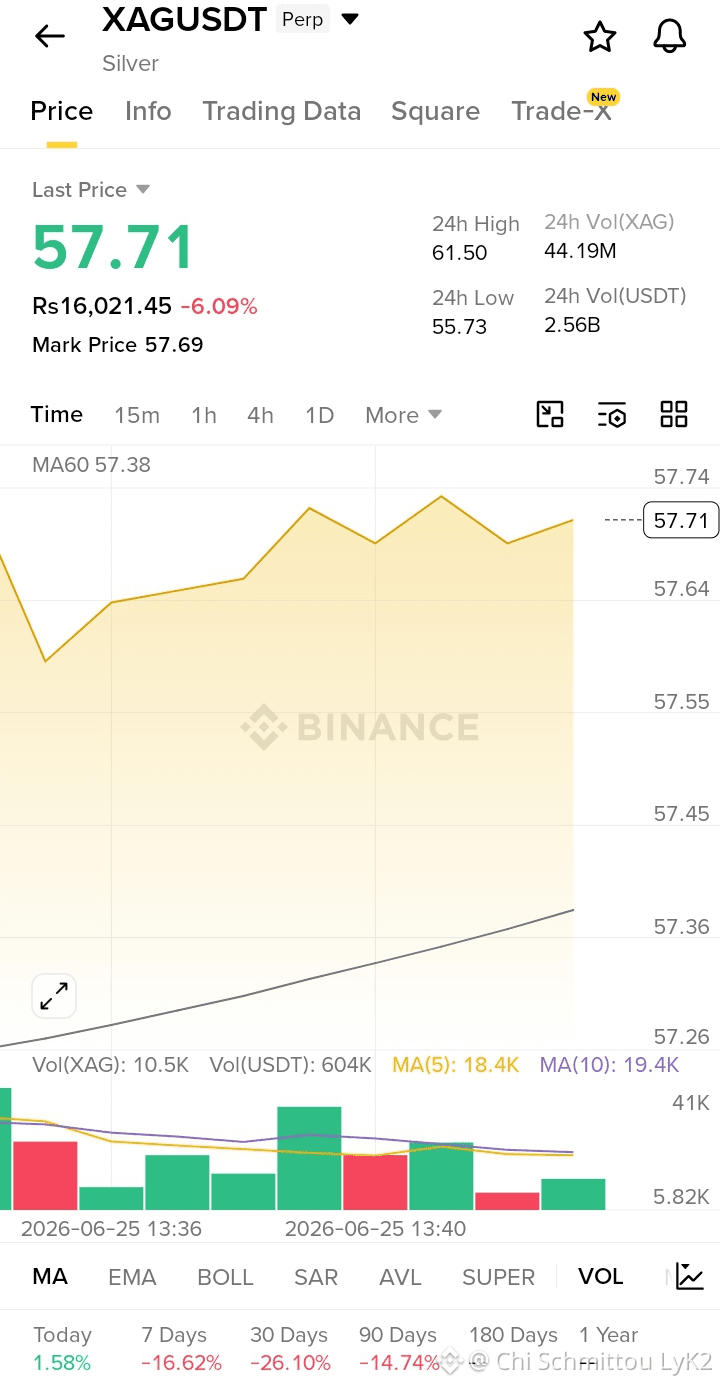Add XAGUSDT to favorites with star
The image size is (720, 1386).
pos(600,37)
